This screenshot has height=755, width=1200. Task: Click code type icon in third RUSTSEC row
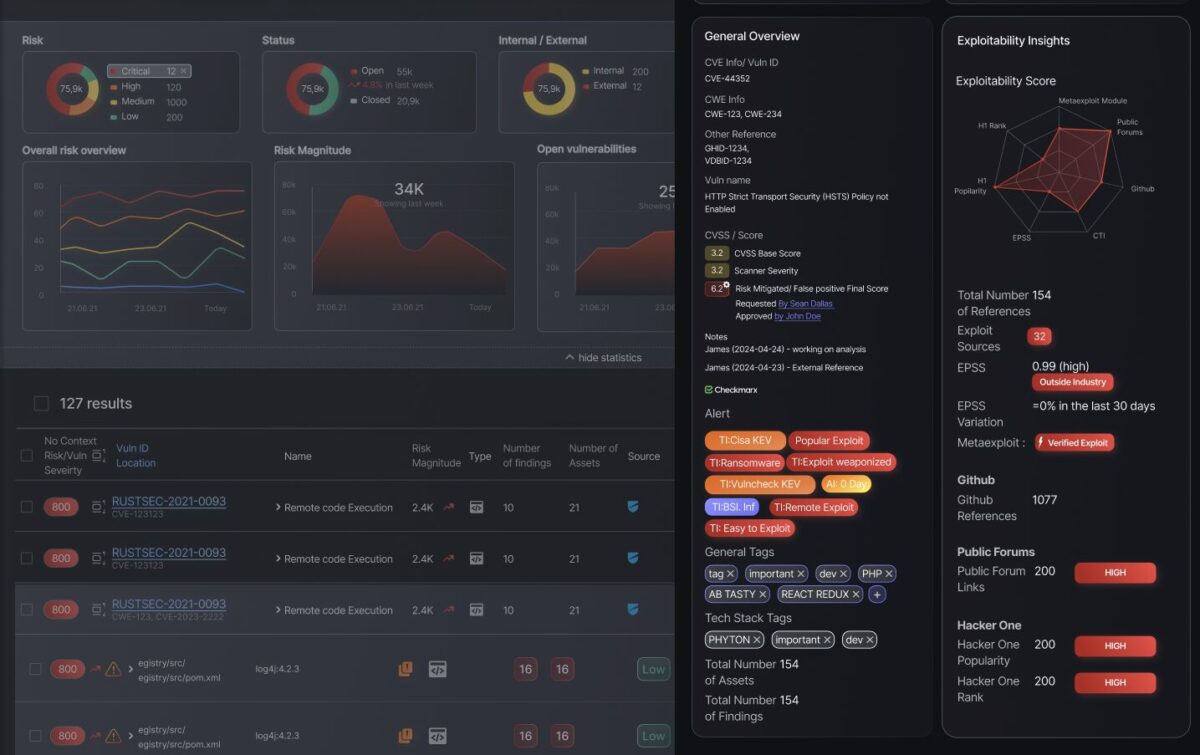click(477, 610)
